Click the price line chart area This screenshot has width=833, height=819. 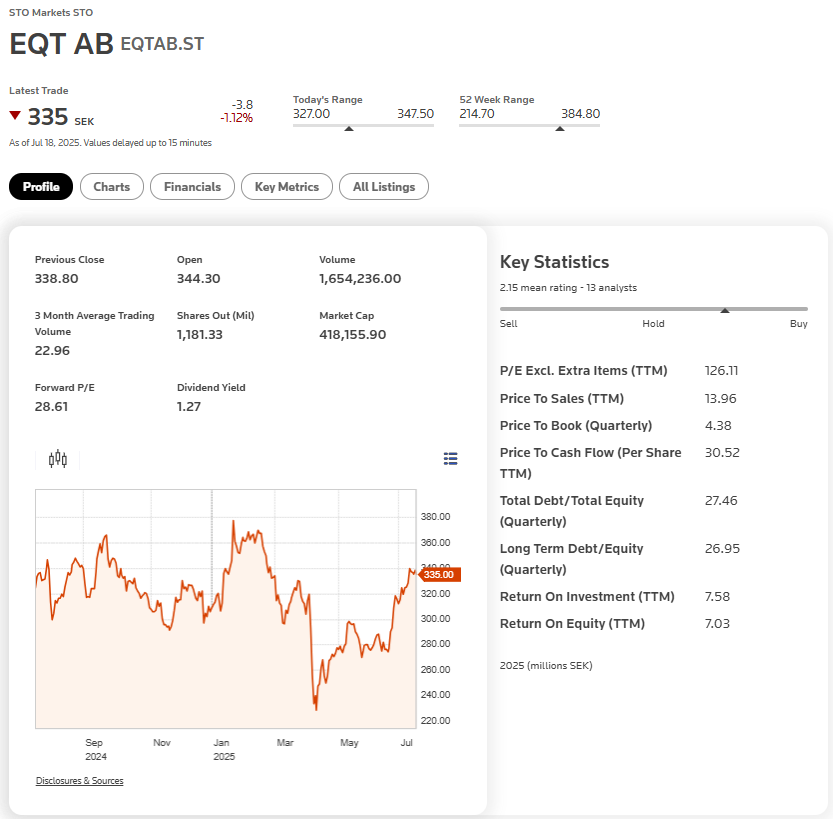click(x=226, y=609)
